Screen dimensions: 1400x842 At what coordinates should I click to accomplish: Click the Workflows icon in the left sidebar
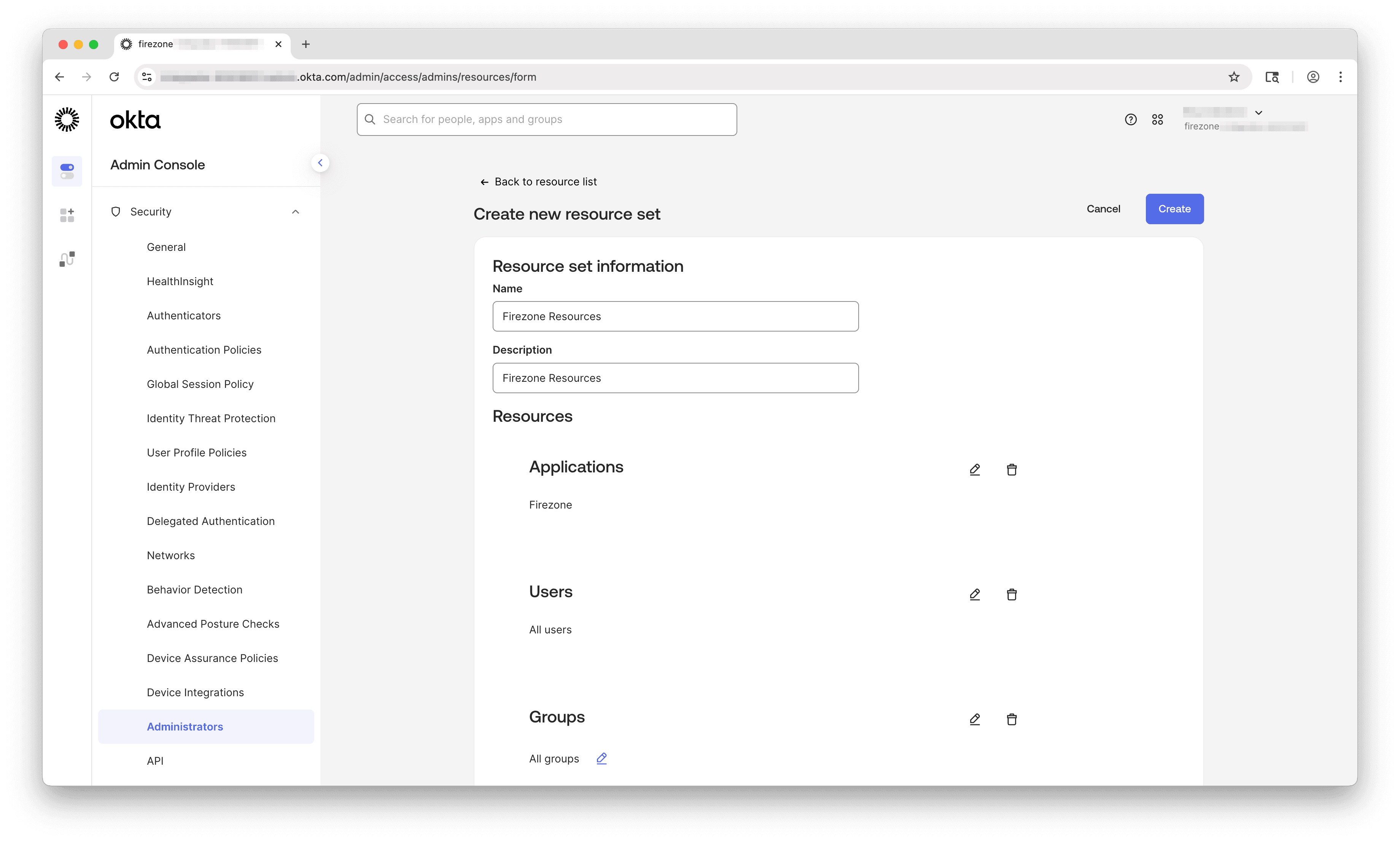point(67,258)
